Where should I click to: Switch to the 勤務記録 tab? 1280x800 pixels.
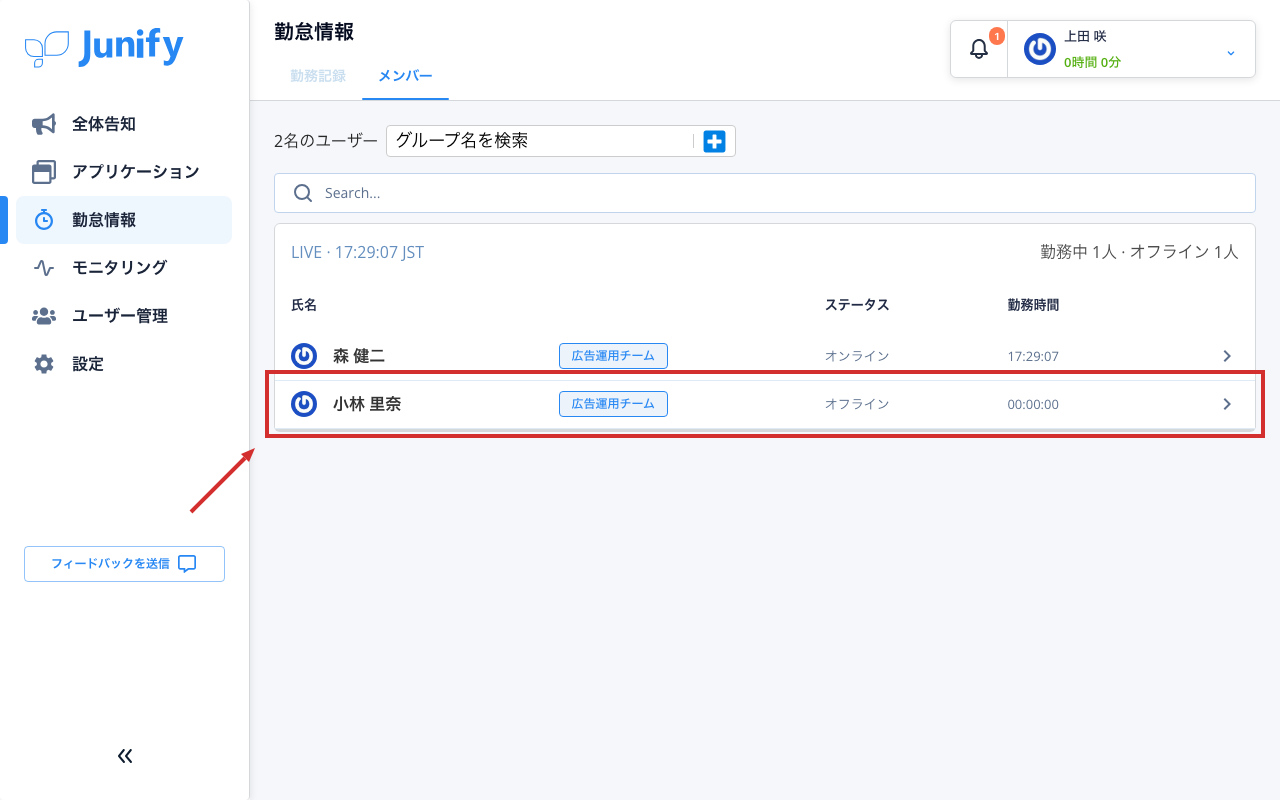click(x=318, y=76)
